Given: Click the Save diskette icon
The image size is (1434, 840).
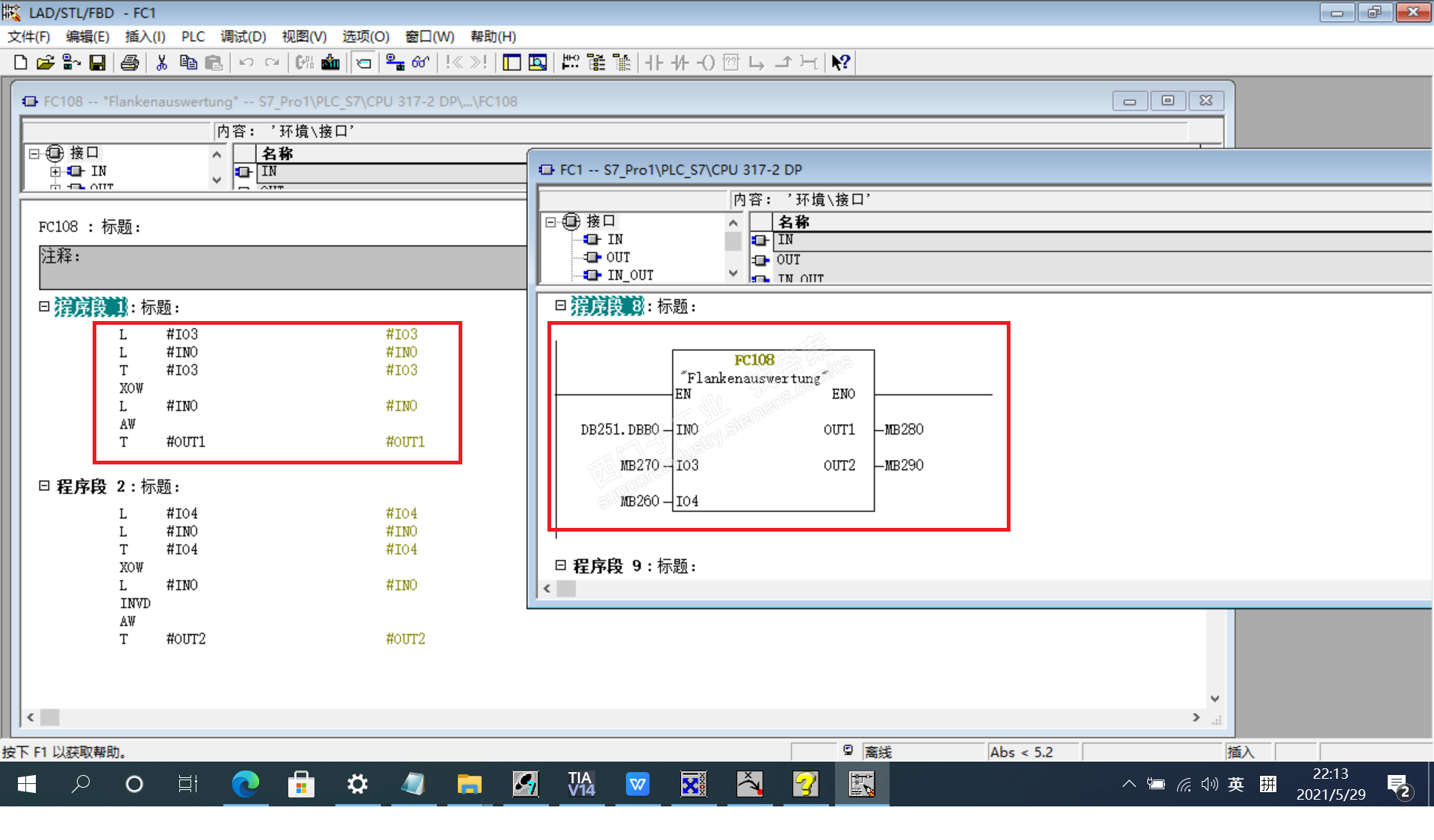Looking at the screenshot, I should (97, 63).
